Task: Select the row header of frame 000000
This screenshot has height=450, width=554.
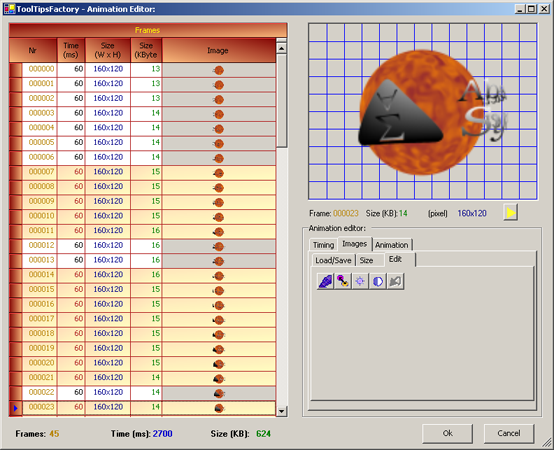Action: [16, 70]
